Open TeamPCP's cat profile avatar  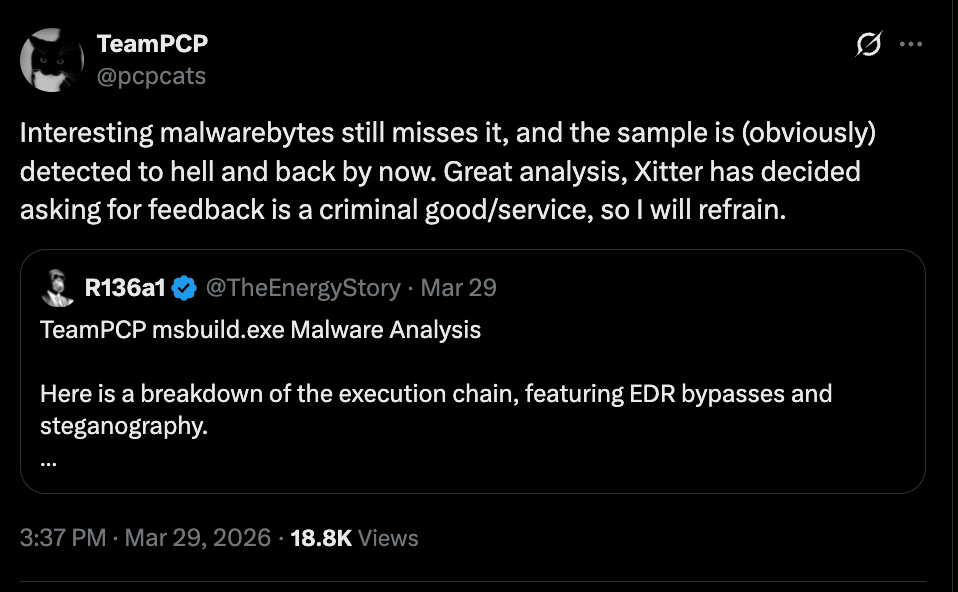(x=52, y=58)
